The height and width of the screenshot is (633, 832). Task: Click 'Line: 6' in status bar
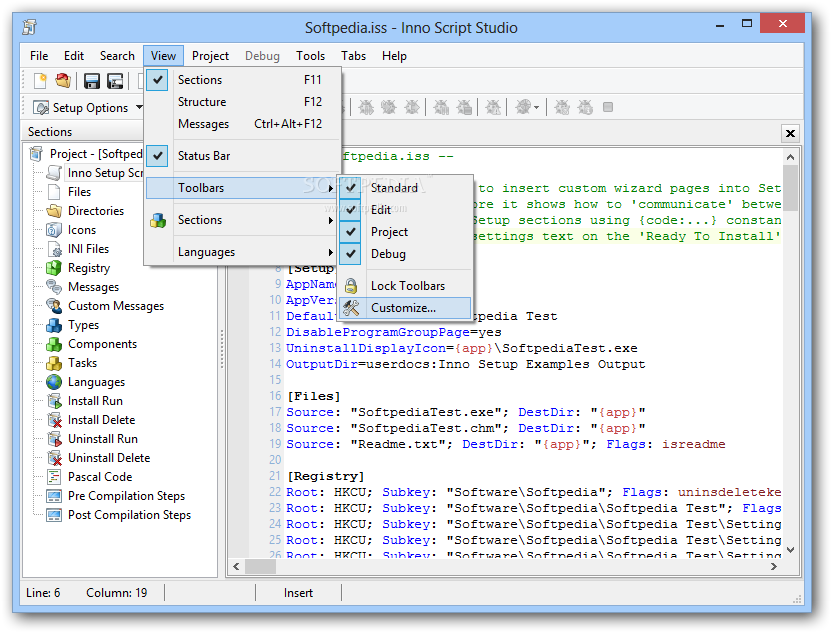click(43, 593)
